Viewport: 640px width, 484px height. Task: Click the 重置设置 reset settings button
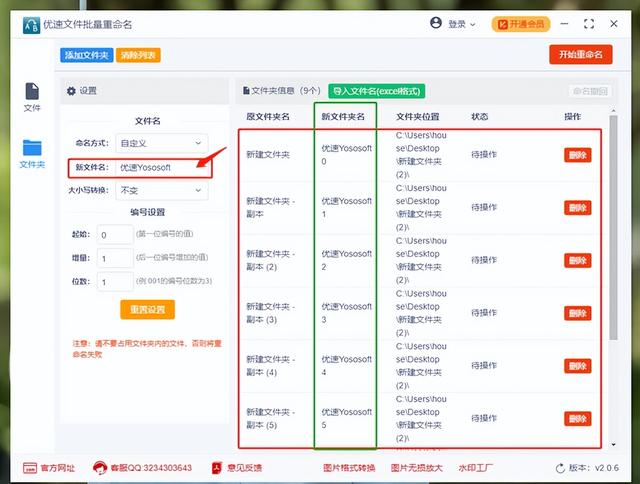[x=147, y=309]
